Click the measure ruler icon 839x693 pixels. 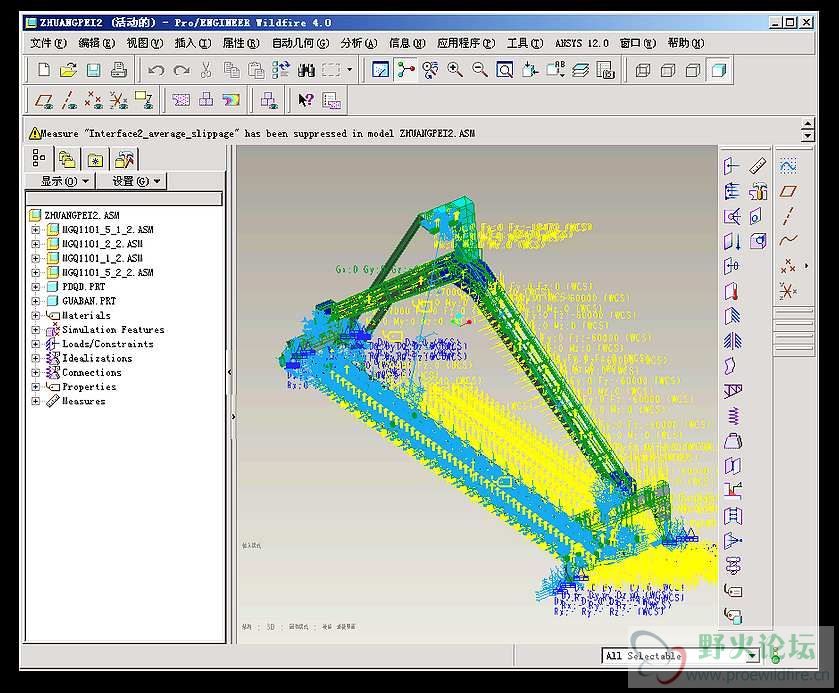tap(758, 166)
